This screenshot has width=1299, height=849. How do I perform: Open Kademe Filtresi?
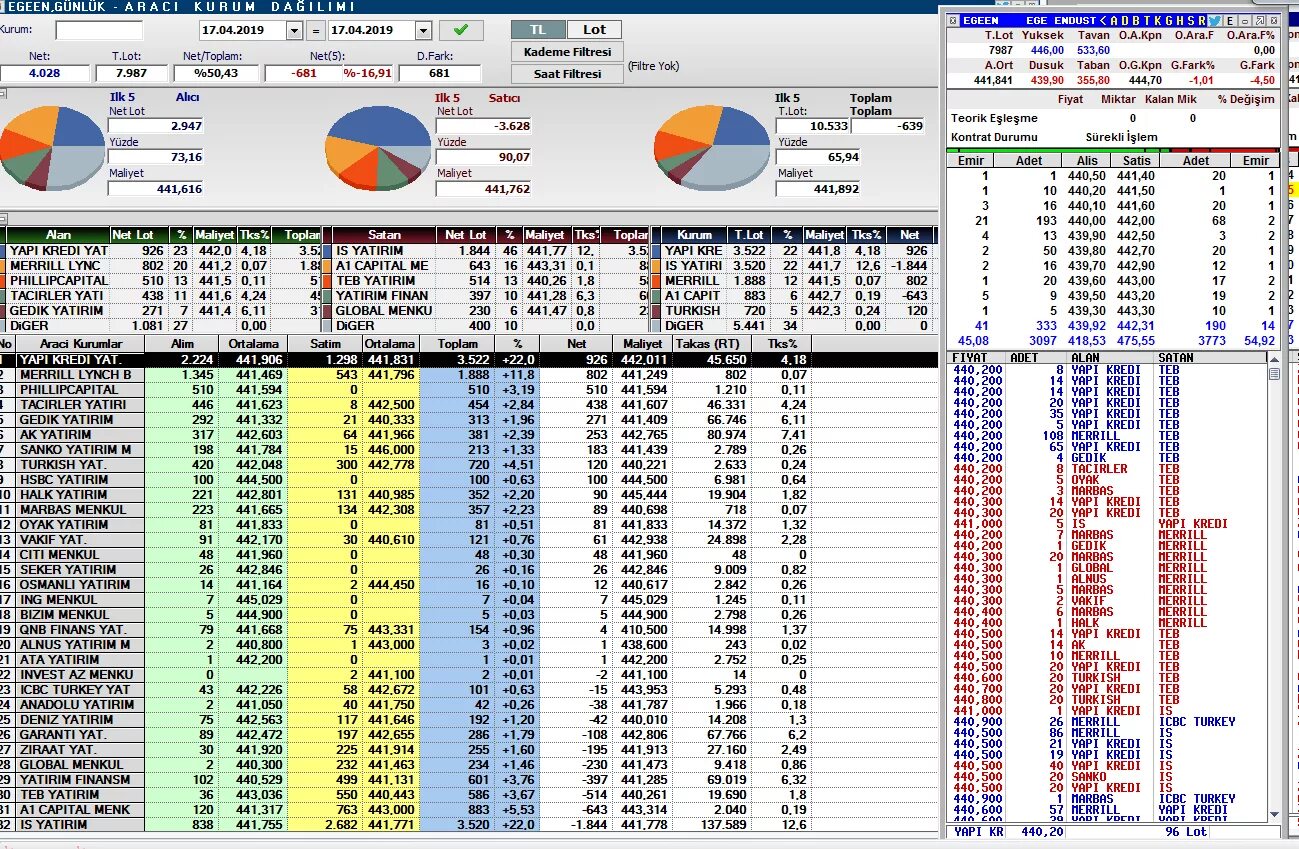(x=567, y=52)
